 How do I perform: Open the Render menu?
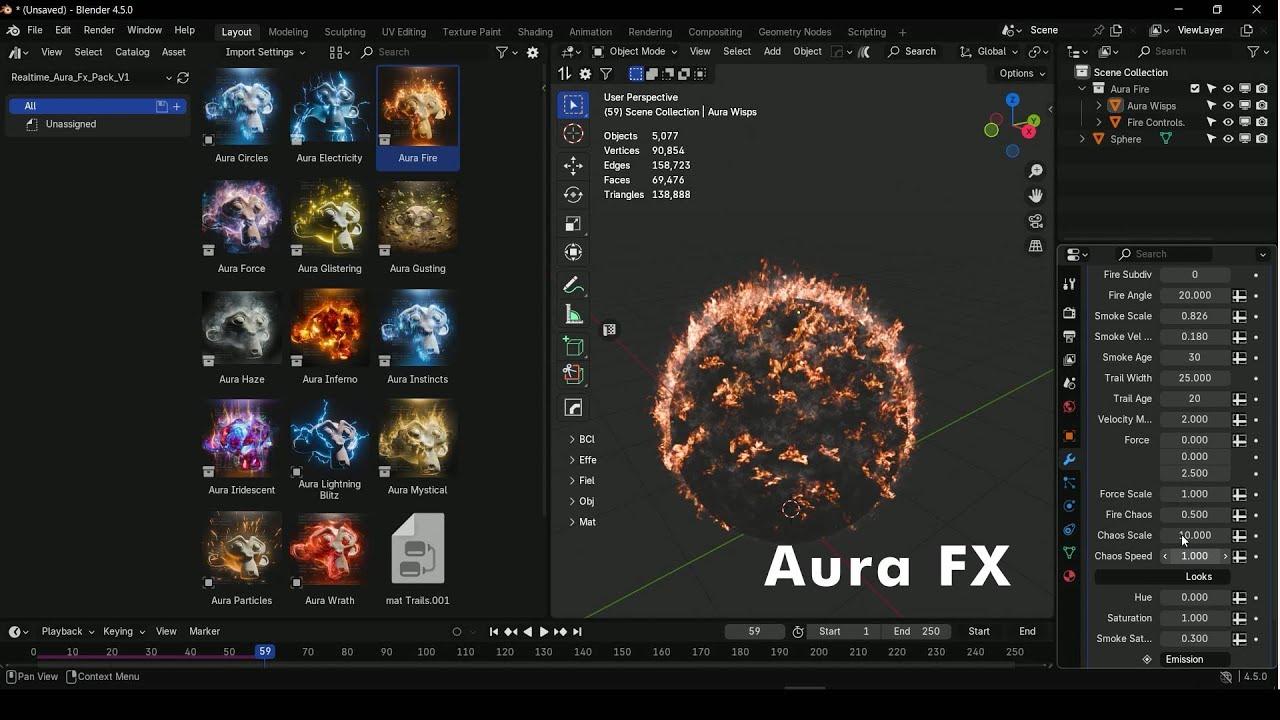coord(99,30)
